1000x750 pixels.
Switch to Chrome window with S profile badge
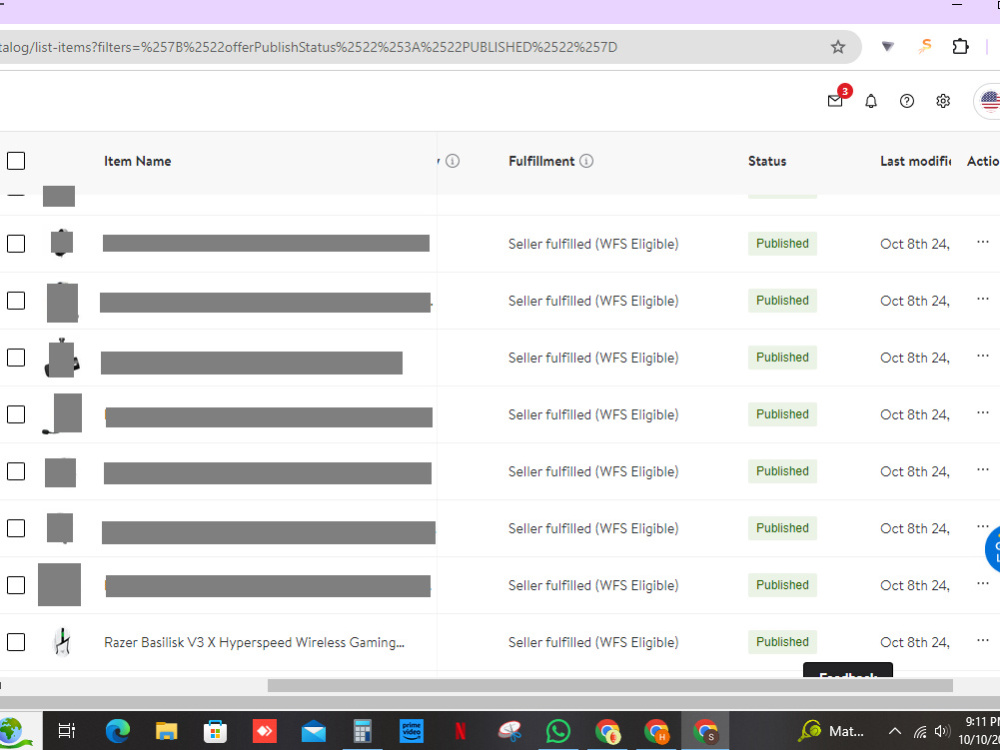pyautogui.click(x=705, y=731)
